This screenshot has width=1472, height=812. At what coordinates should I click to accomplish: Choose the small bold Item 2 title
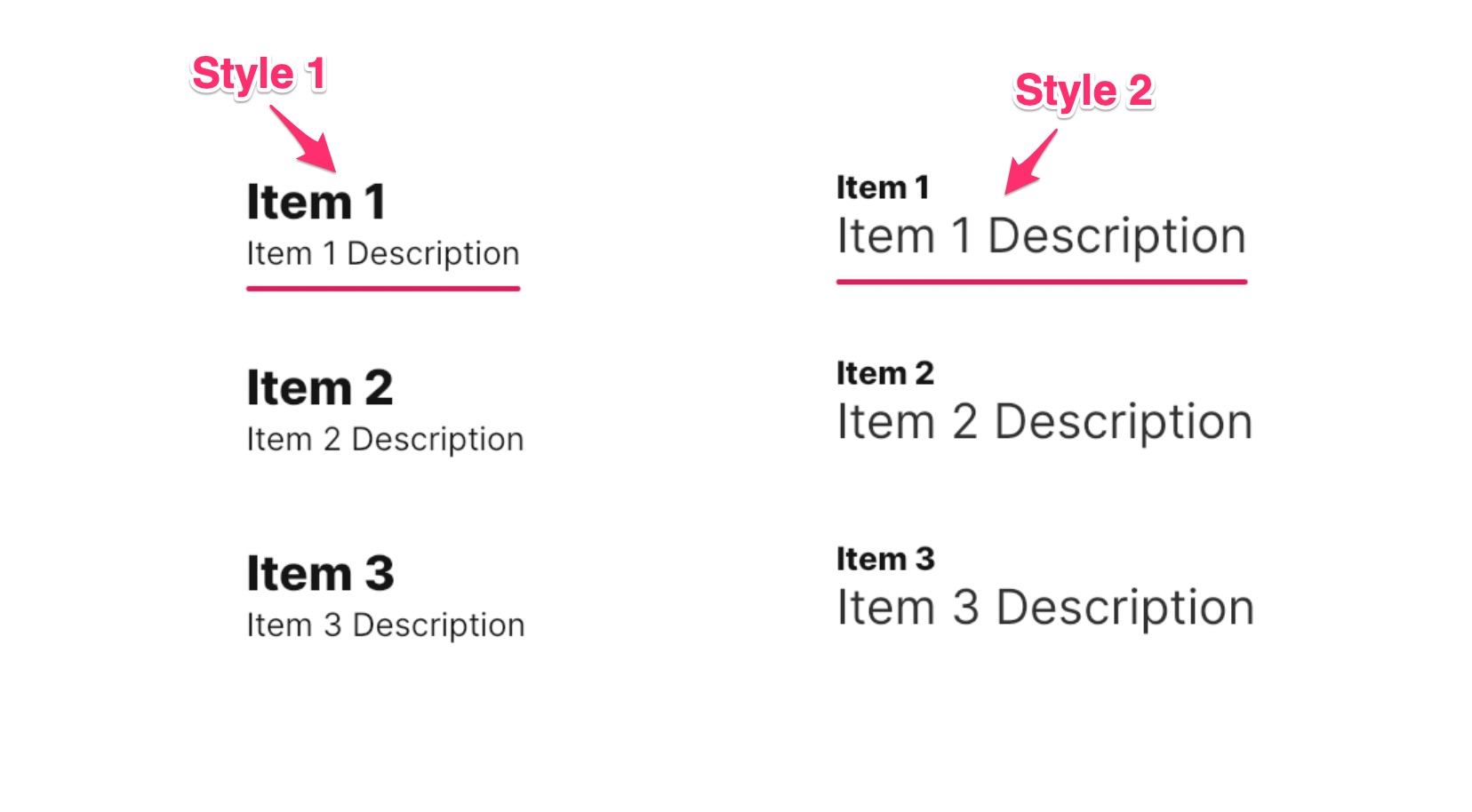[x=884, y=373]
